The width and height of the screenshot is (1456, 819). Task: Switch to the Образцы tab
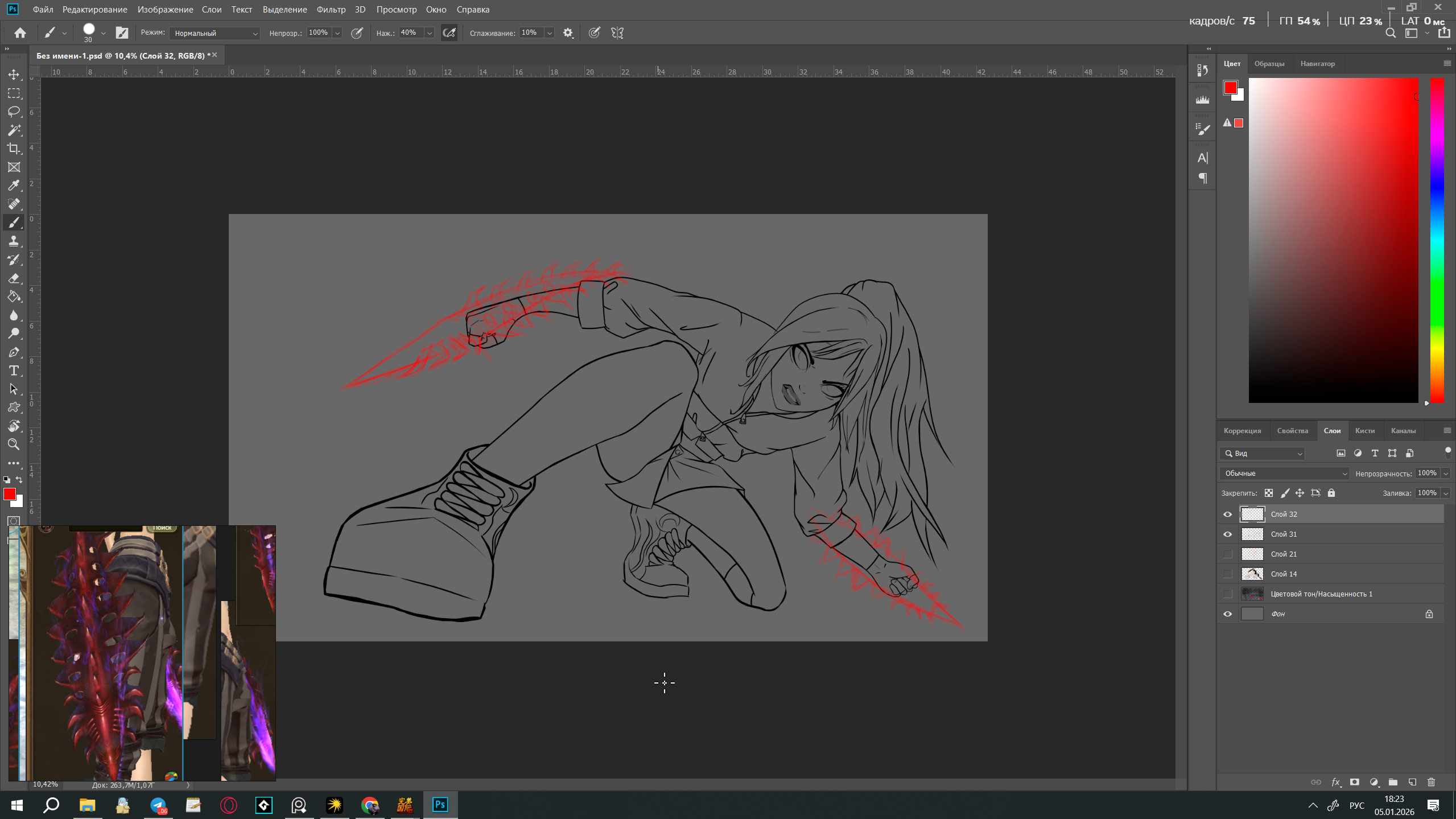click(x=1269, y=64)
